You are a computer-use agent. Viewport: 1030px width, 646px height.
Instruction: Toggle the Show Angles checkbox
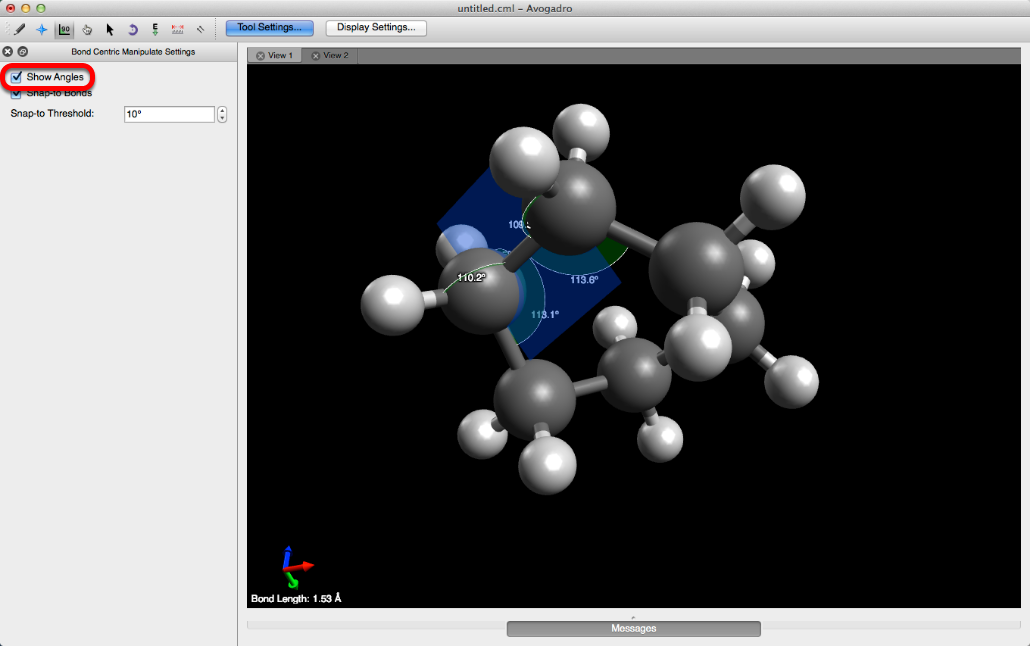coord(17,77)
